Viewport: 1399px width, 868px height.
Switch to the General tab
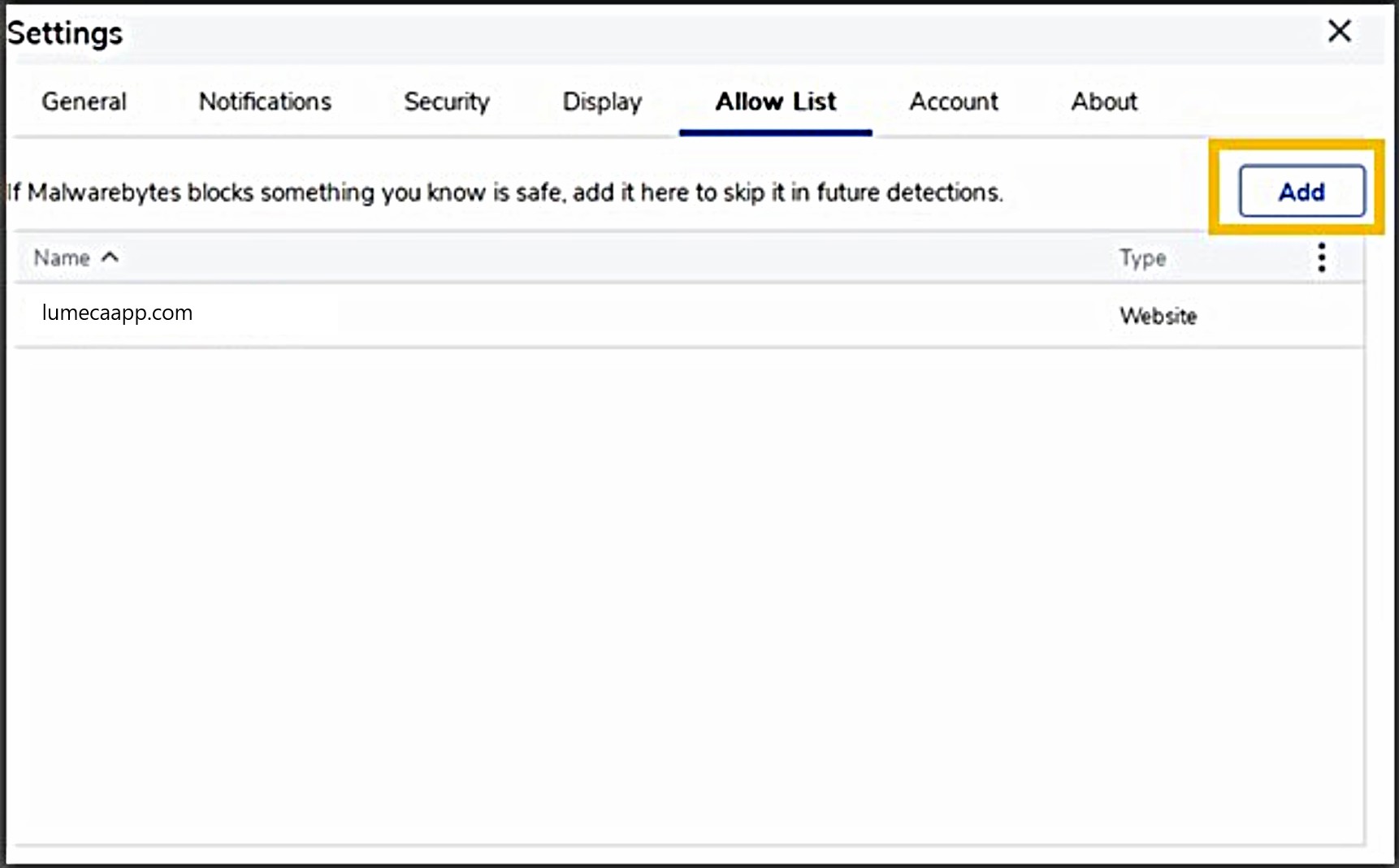[x=84, y=101]
